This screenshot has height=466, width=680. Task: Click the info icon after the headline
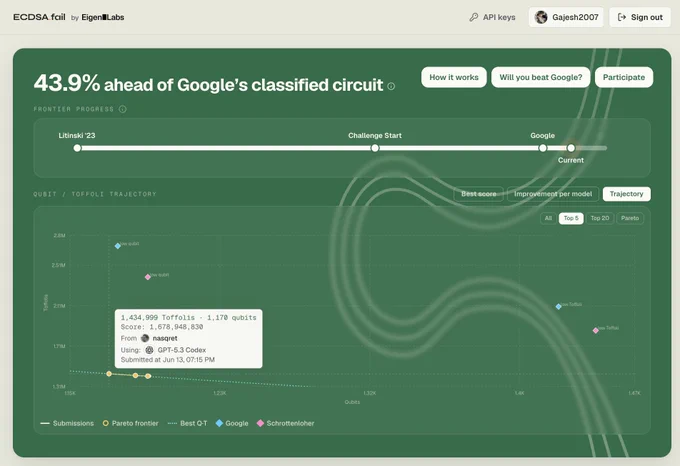391,86
